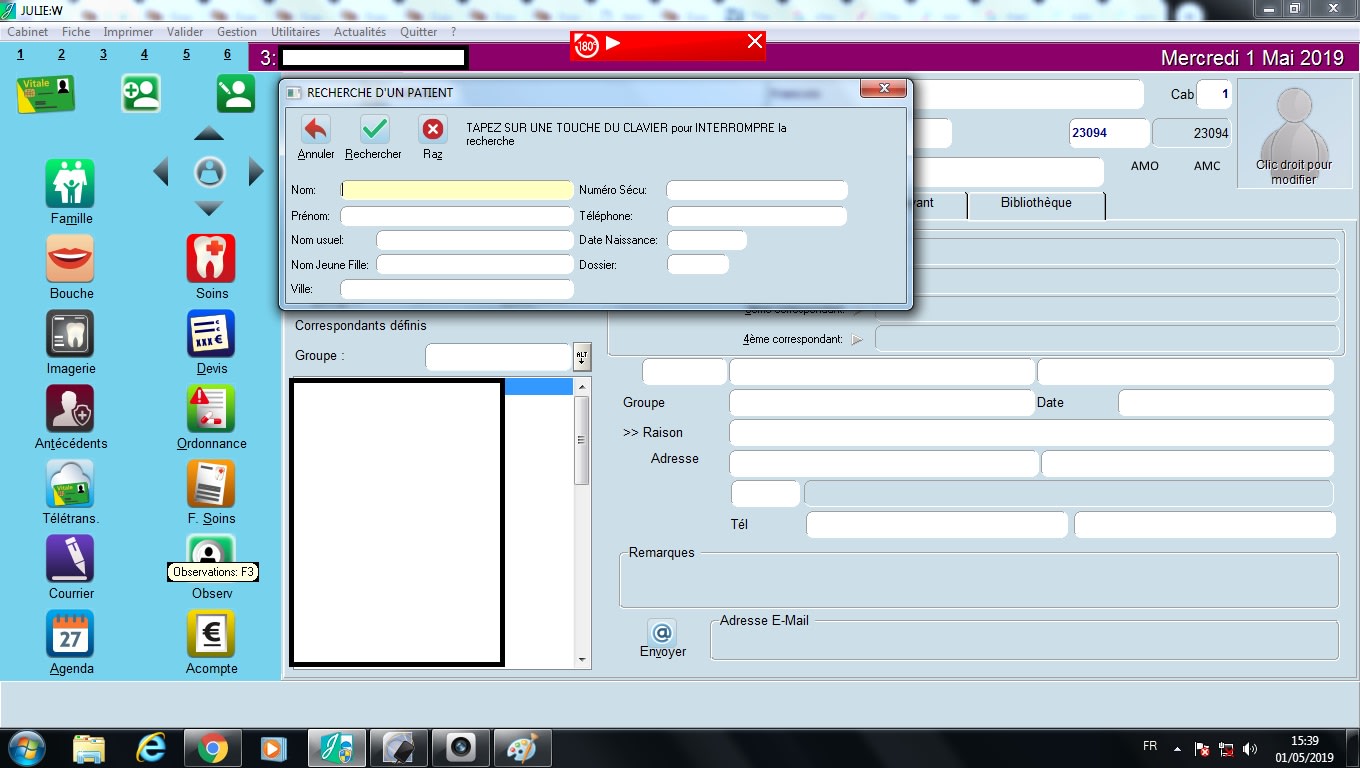This screenshot has height=768, width=1360.
Task: Click Rechercher green checkmark button
Action: [x=374, y=130]
